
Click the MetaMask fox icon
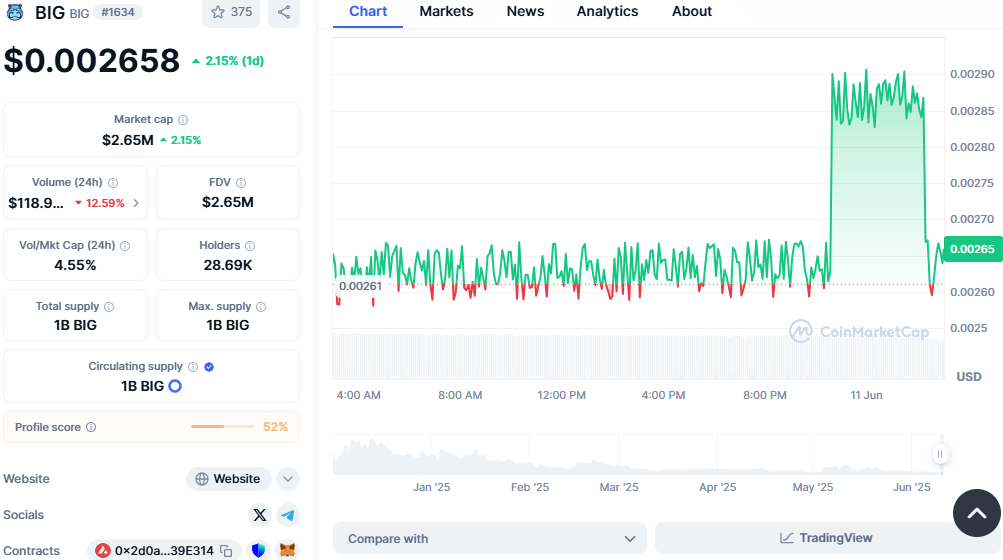pos(287,550)
